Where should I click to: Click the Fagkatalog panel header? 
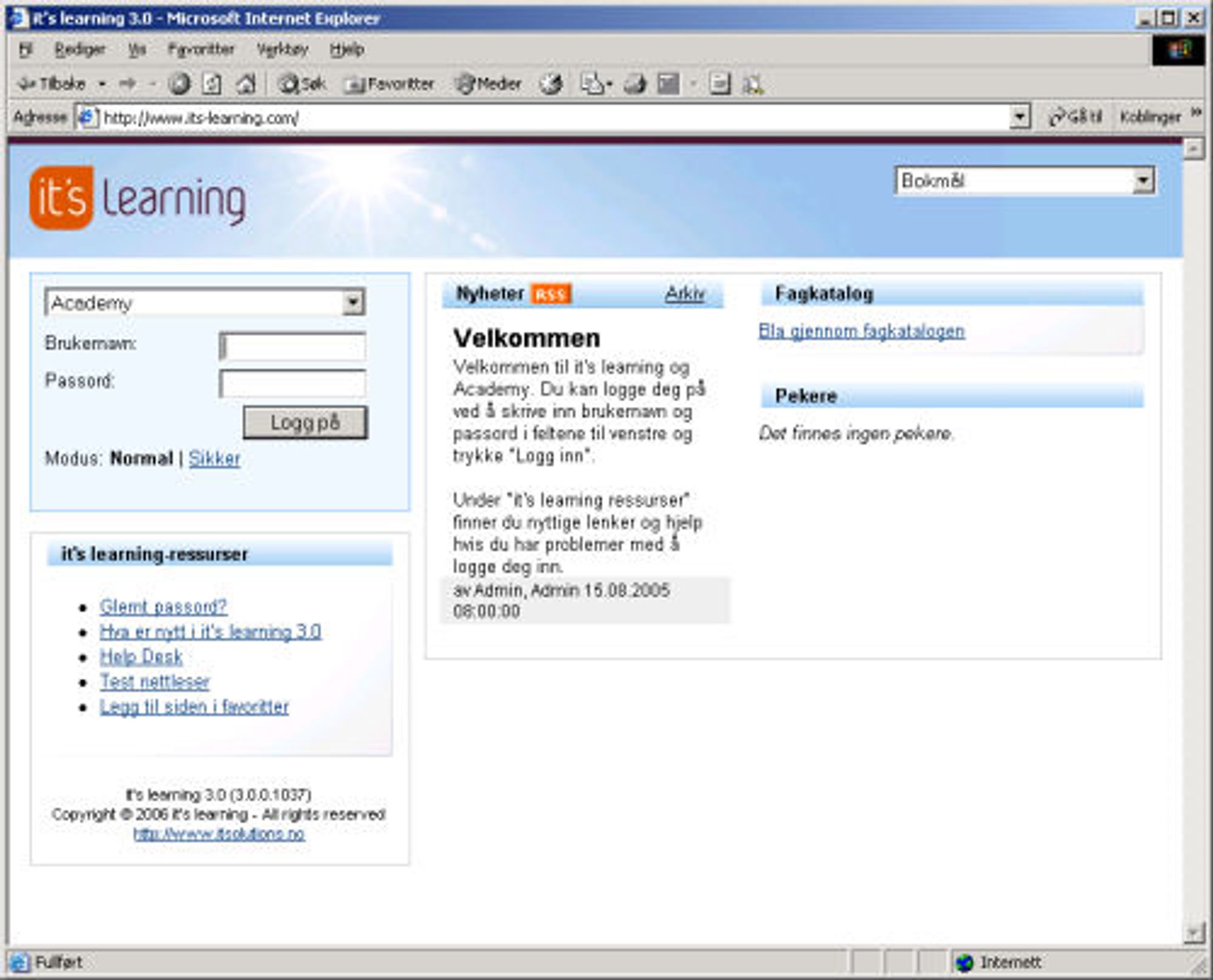click(952, 294)
